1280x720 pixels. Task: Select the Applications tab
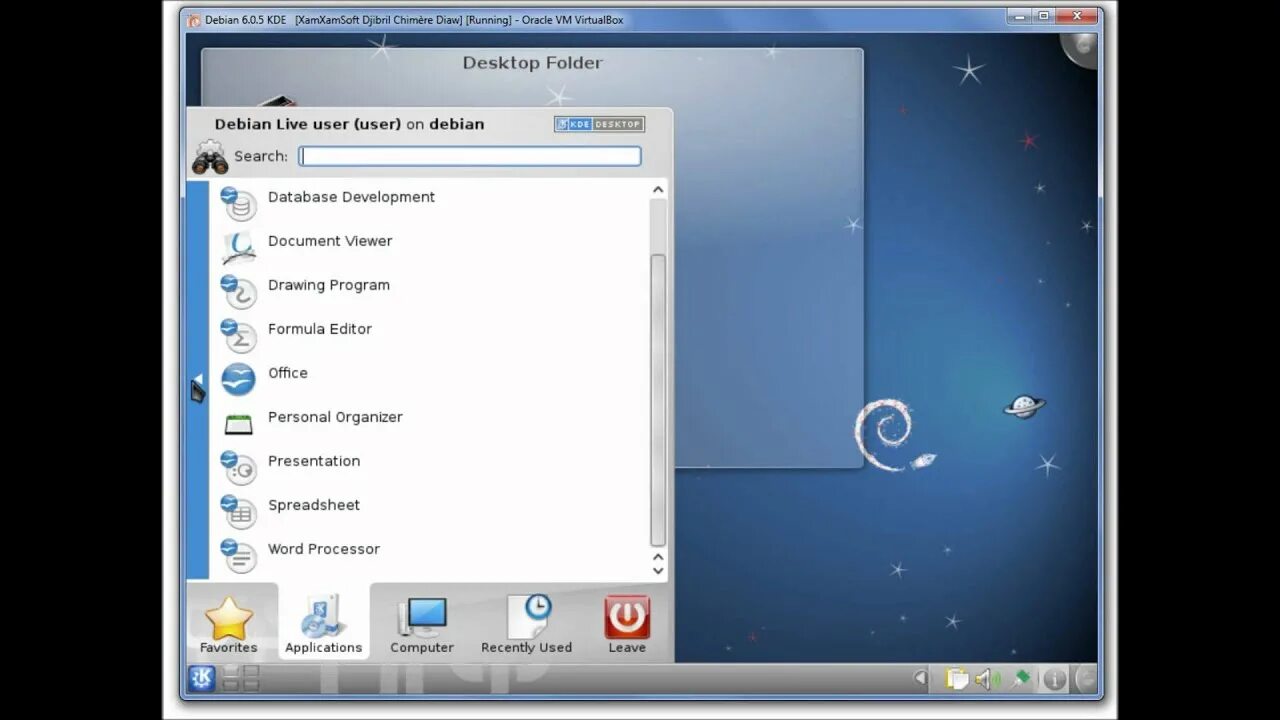(x=323, y=624)
